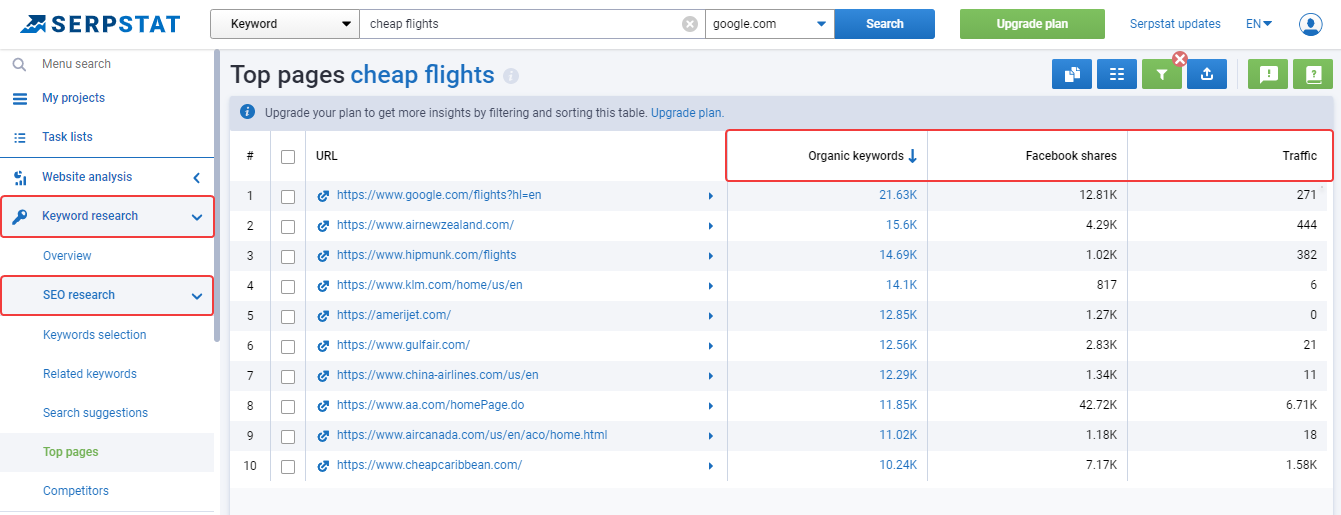Check the box for gulfair.com row
The image size is (1341, 515).
coord(288,346)
